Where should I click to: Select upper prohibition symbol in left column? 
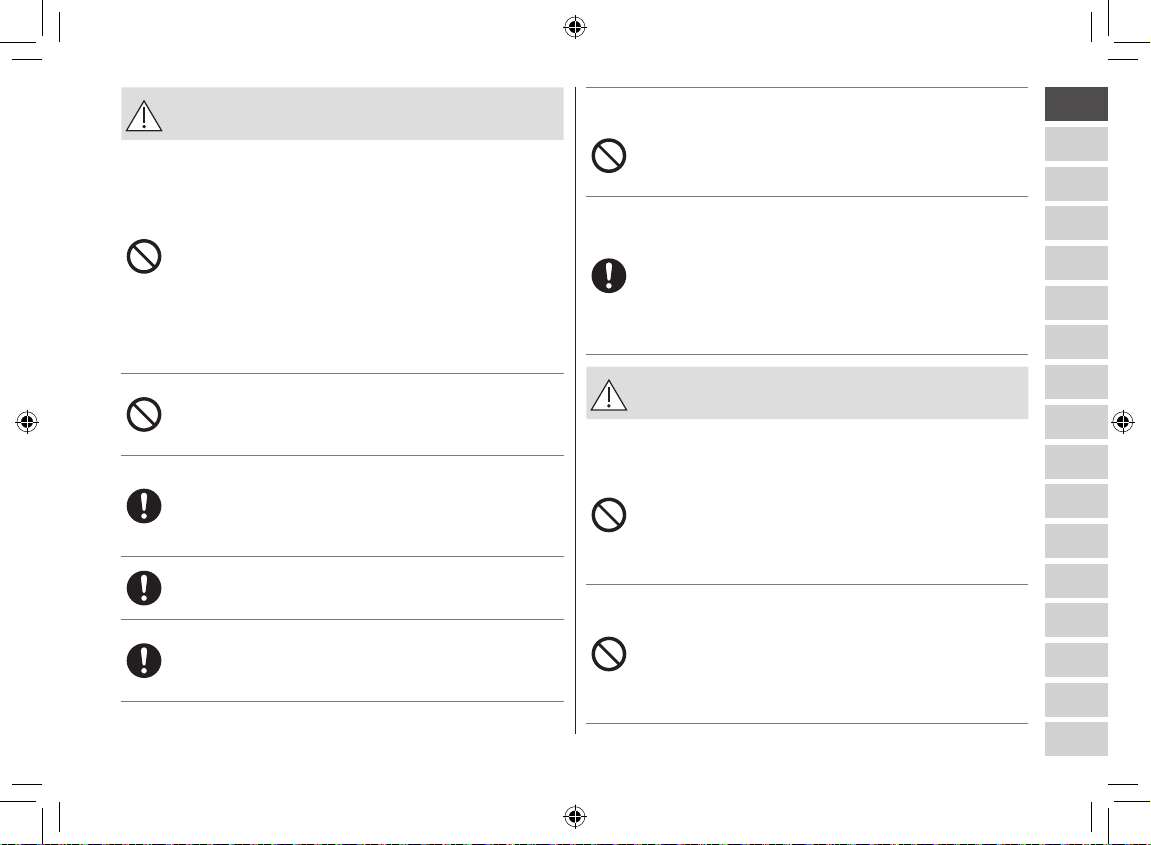click(144, 256)
